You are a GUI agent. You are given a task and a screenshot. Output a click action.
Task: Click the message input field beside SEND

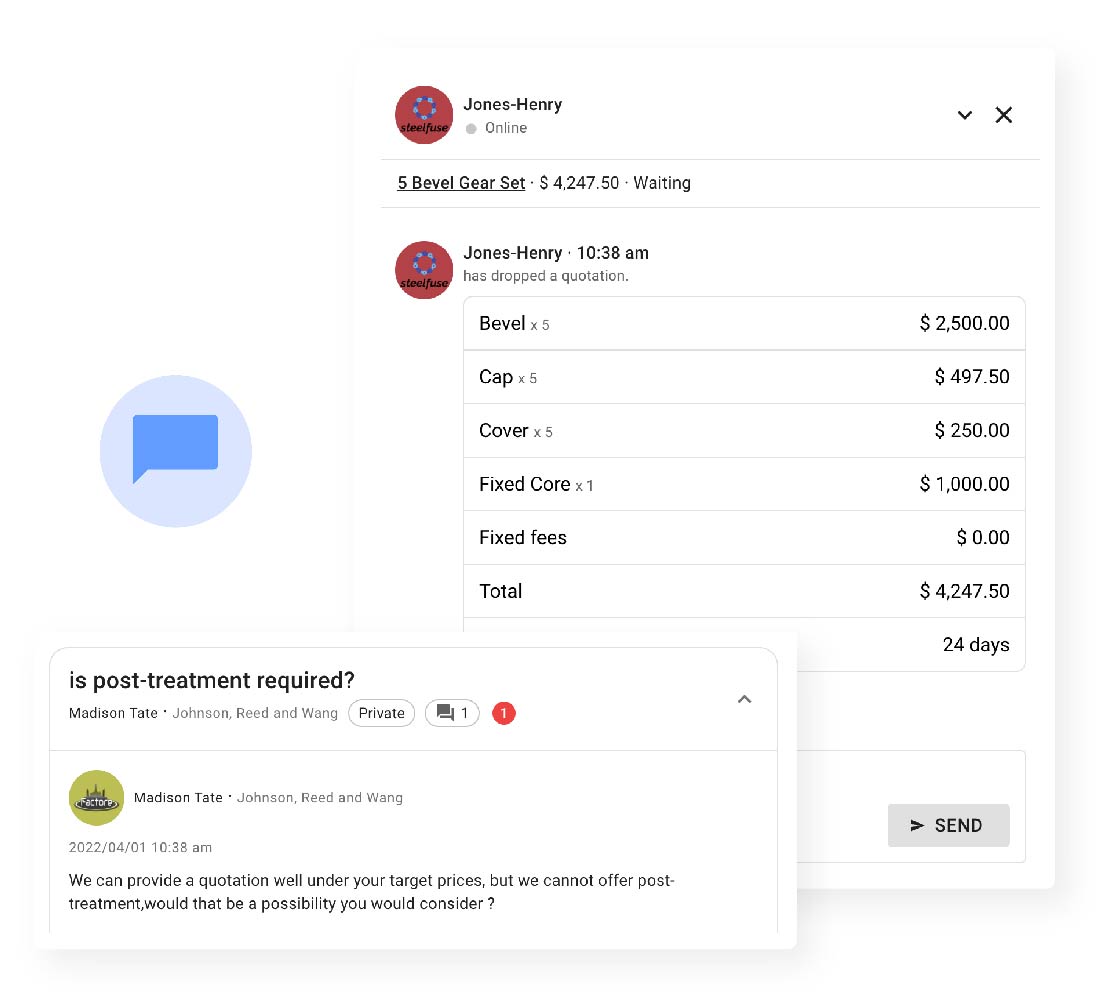911,806
